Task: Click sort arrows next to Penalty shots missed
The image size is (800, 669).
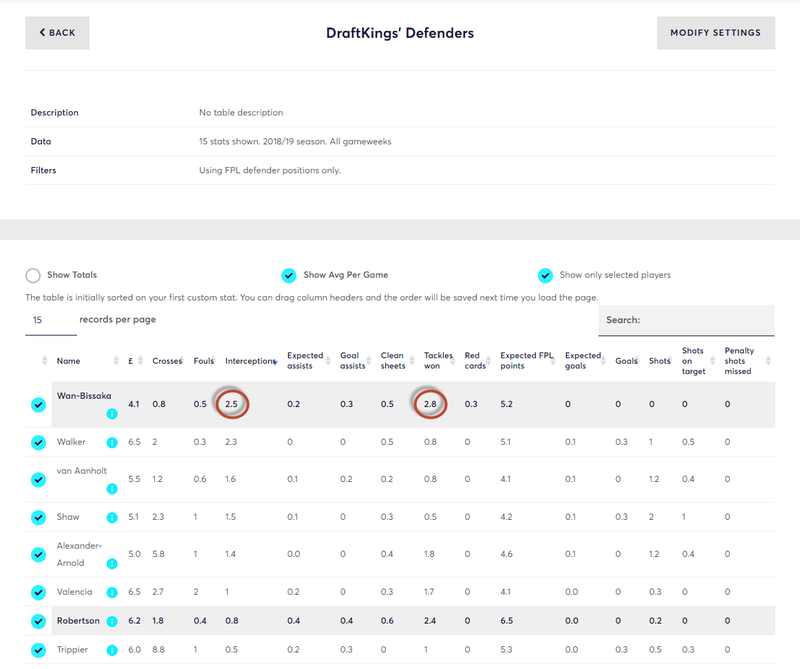Action: (768, 361)
